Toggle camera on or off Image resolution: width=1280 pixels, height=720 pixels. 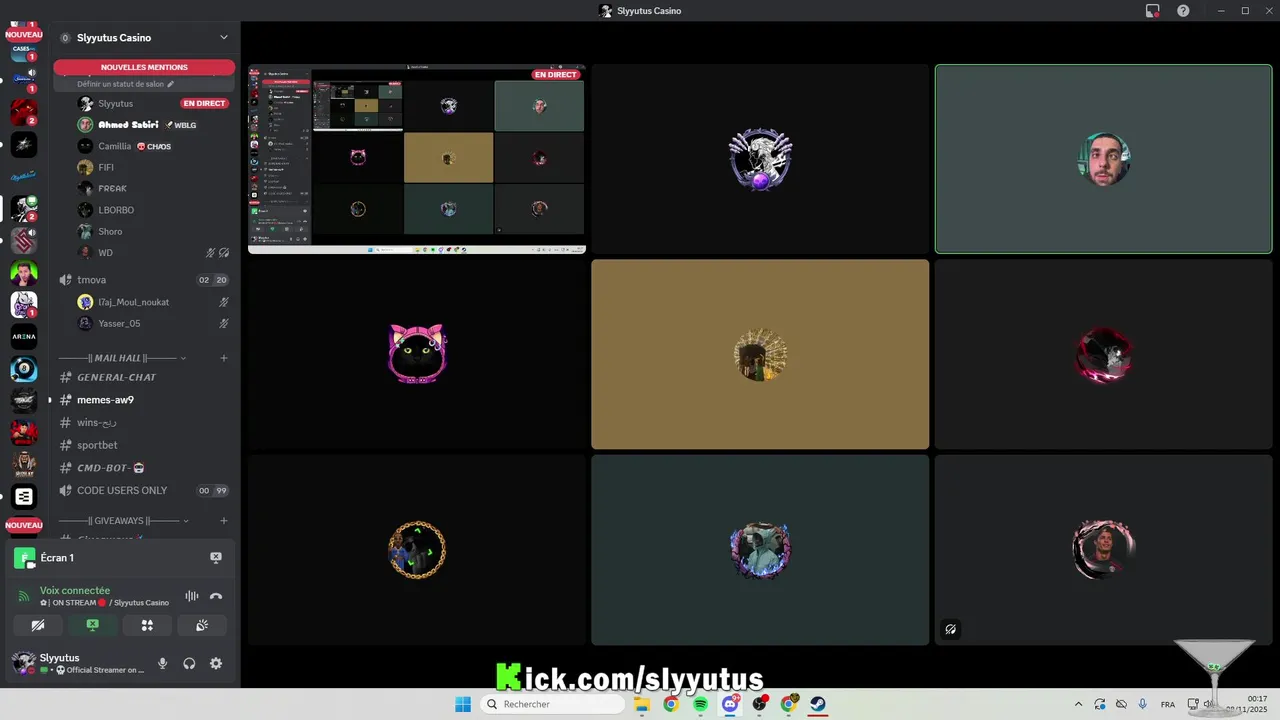pyautogui.click(x=38, y=625)
